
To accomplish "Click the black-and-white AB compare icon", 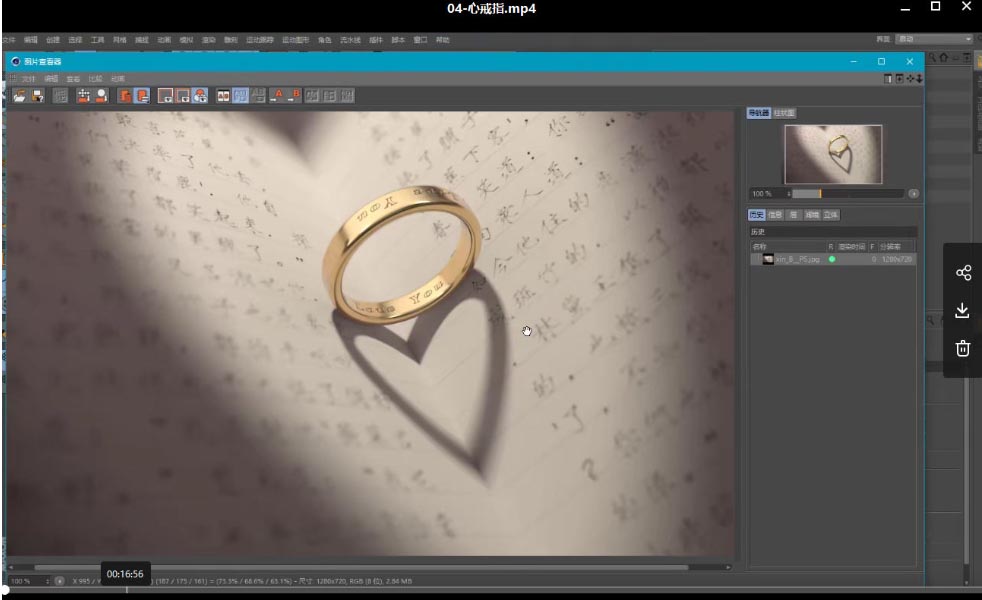I will (x=223, y=96).
